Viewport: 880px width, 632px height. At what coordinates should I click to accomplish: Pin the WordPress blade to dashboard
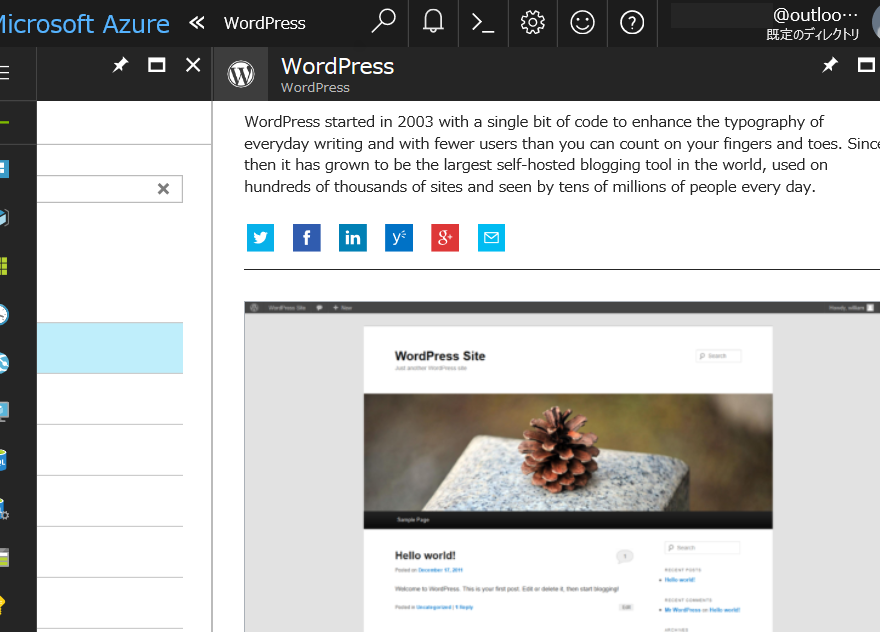coord(829,65)
